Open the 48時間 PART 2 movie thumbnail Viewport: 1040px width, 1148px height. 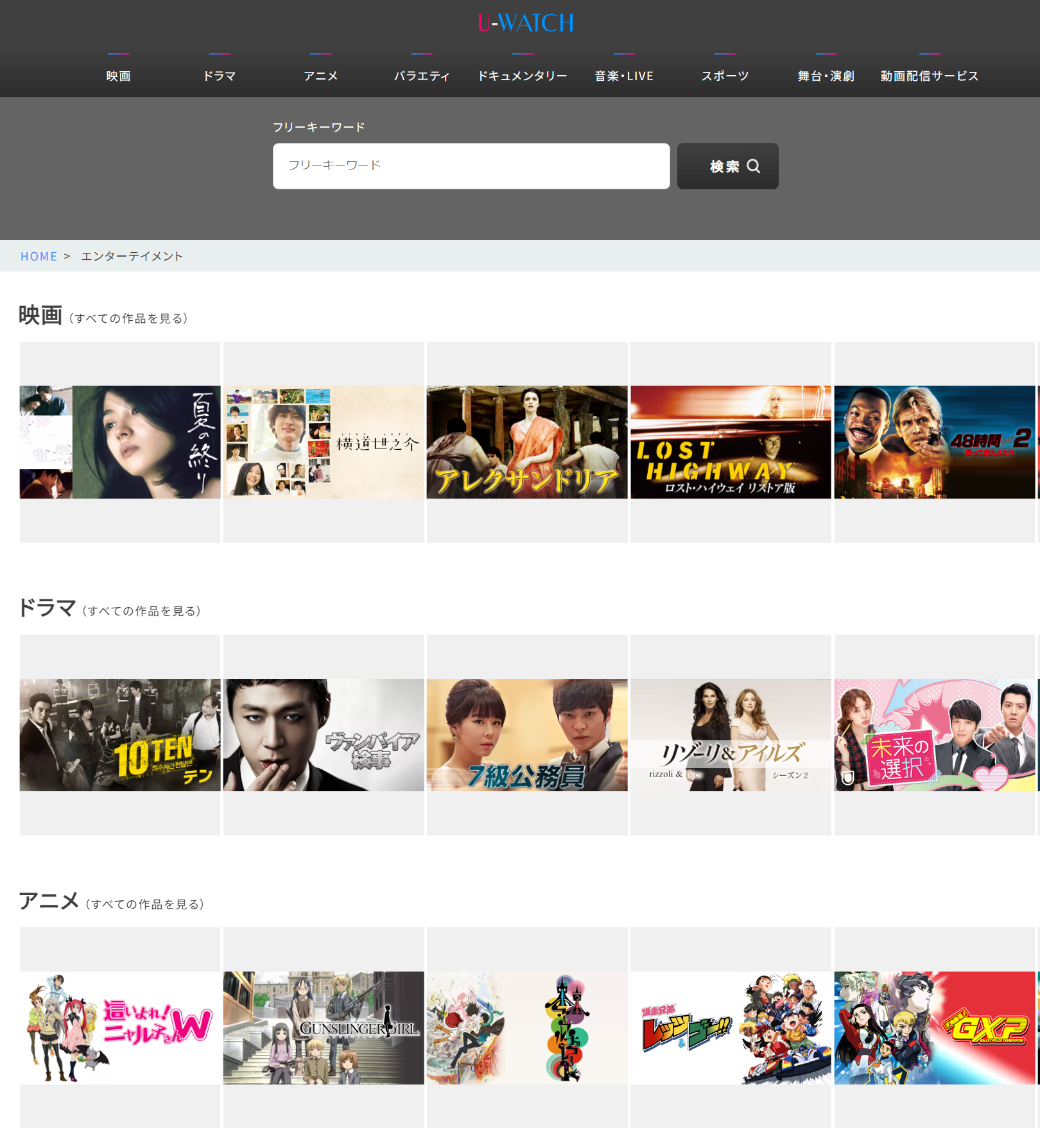(x=935, y=442)
